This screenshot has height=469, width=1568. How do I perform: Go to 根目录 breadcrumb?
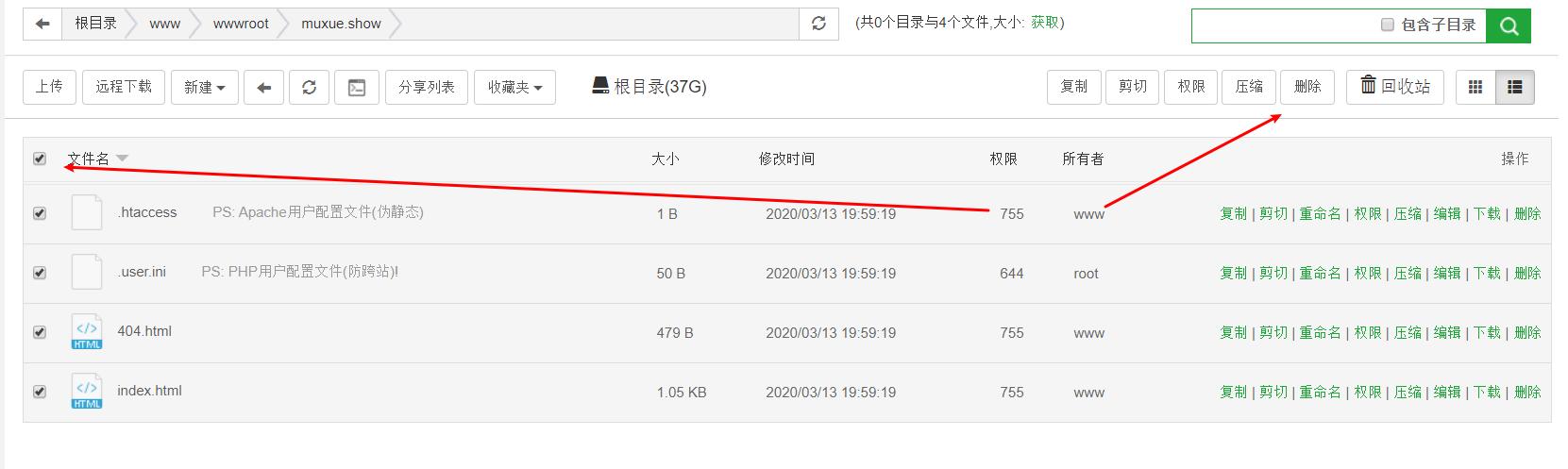coord(95,24)
